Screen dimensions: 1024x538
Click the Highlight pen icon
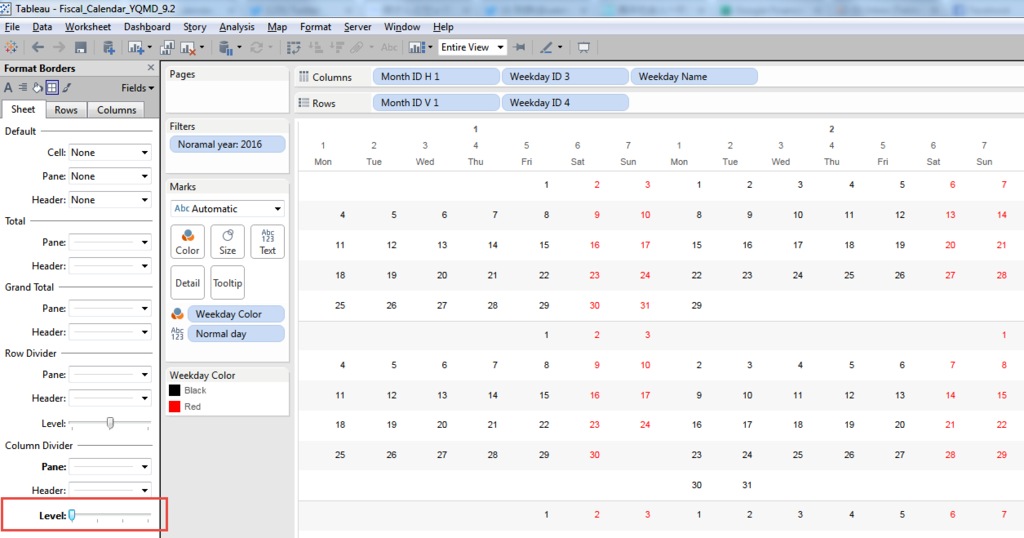tap(547, 47)
